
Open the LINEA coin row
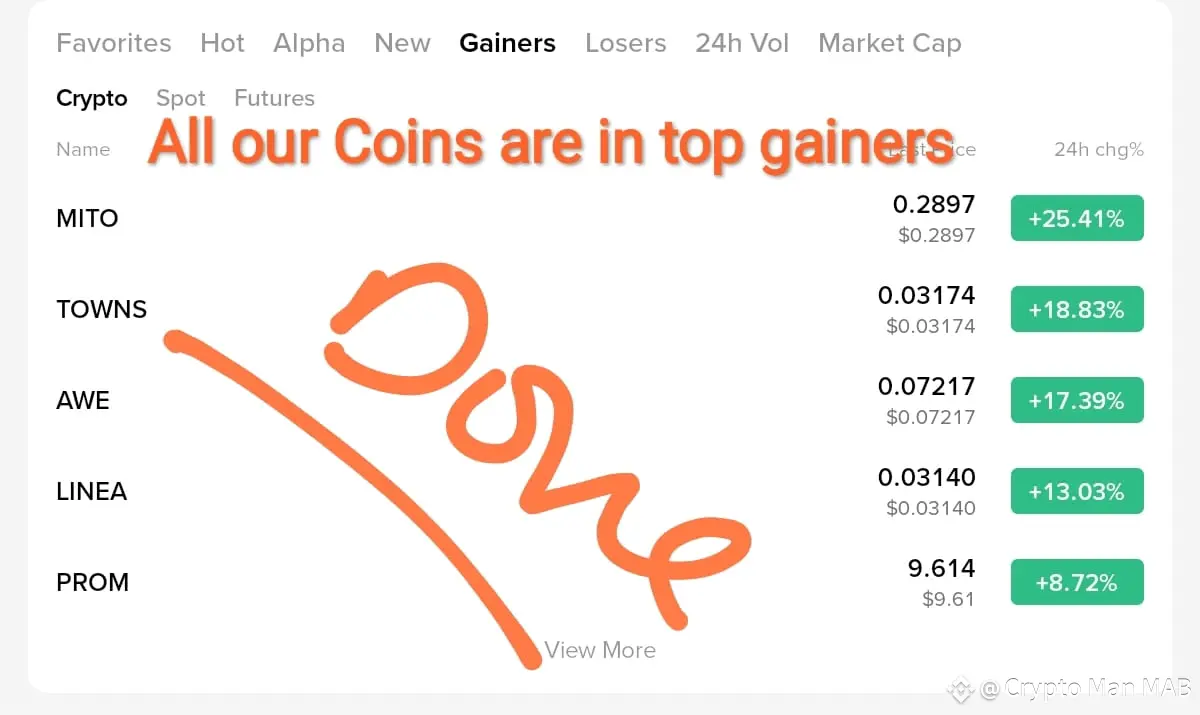click(x=600, y=491)
